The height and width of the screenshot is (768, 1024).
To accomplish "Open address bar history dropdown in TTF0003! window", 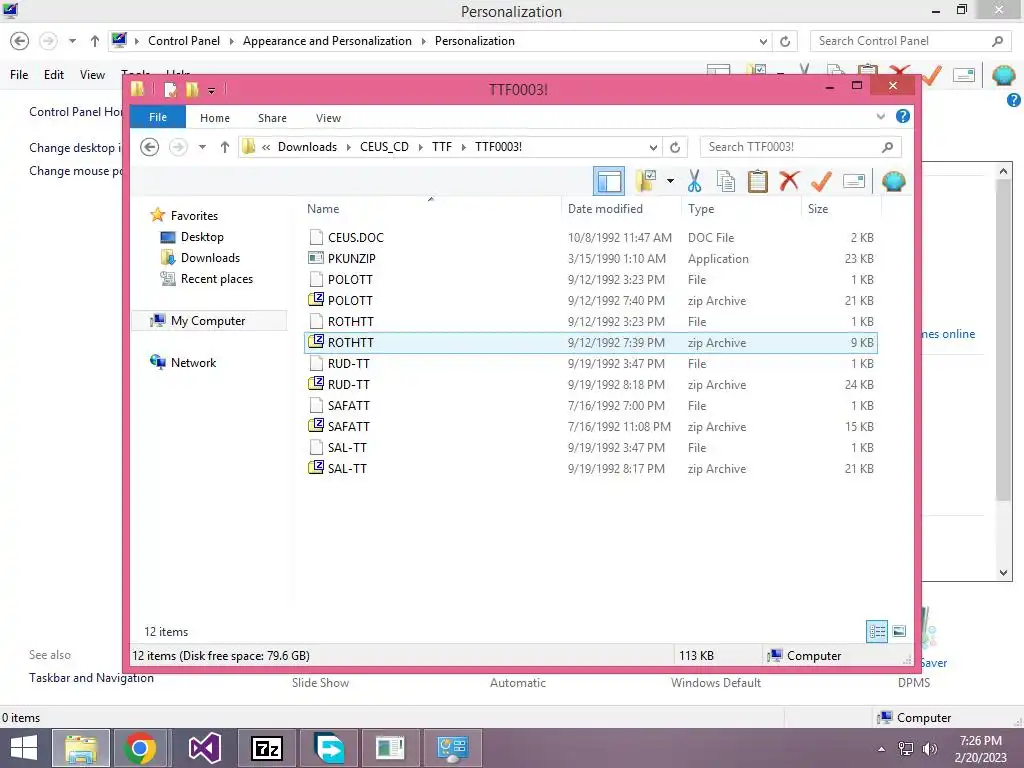I will pos(652,147).
